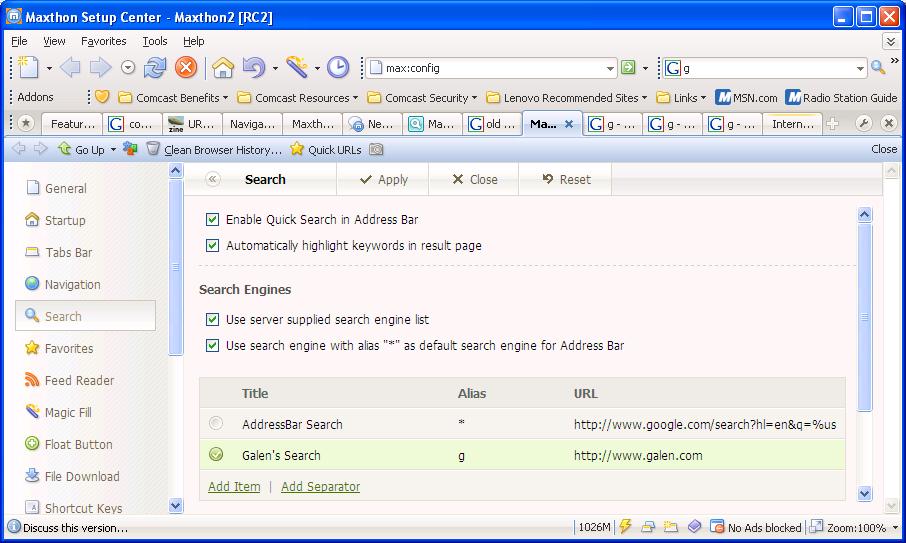Click the colorful icon after Go Up
Image resolution: width=906 pixels, height=543 pixels.
click(x=130, y=149)
